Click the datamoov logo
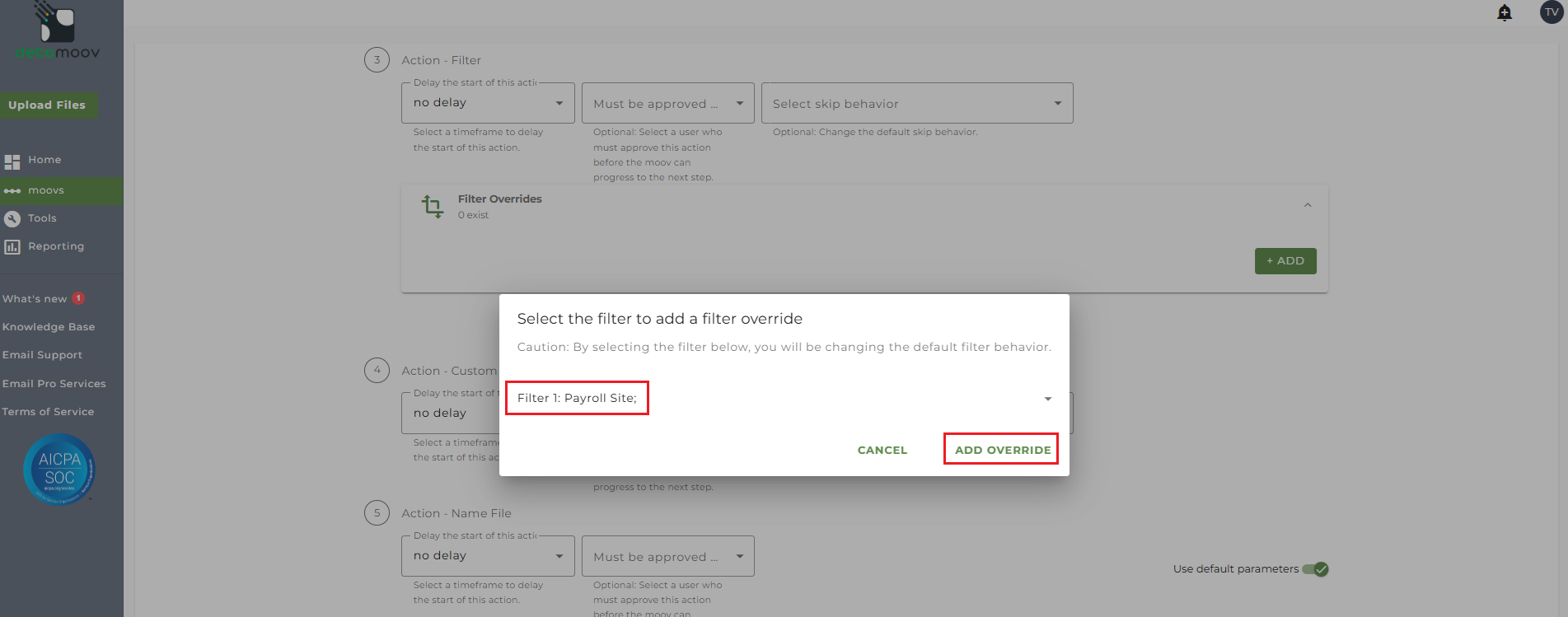The image size is (1568, 617). coord(58,33)
